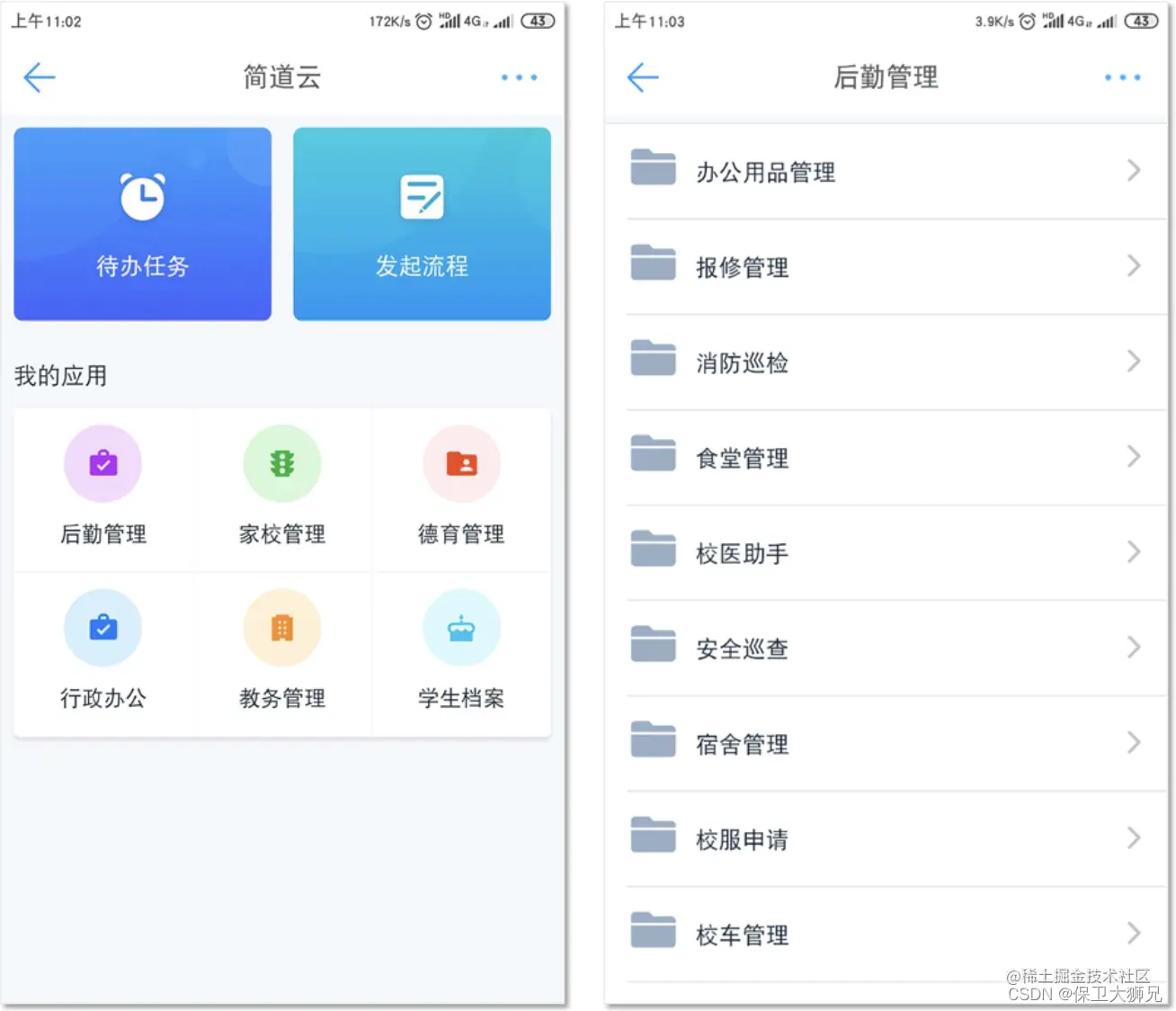Select the 家校管理 traffic light icon
This screenshot has width=1176, height=1011.
(x=282, y=463)
